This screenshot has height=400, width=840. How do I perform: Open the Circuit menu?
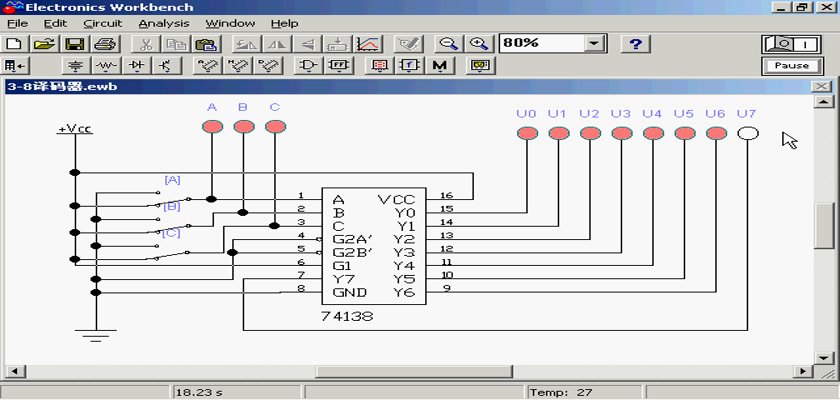tap(103, 24)
